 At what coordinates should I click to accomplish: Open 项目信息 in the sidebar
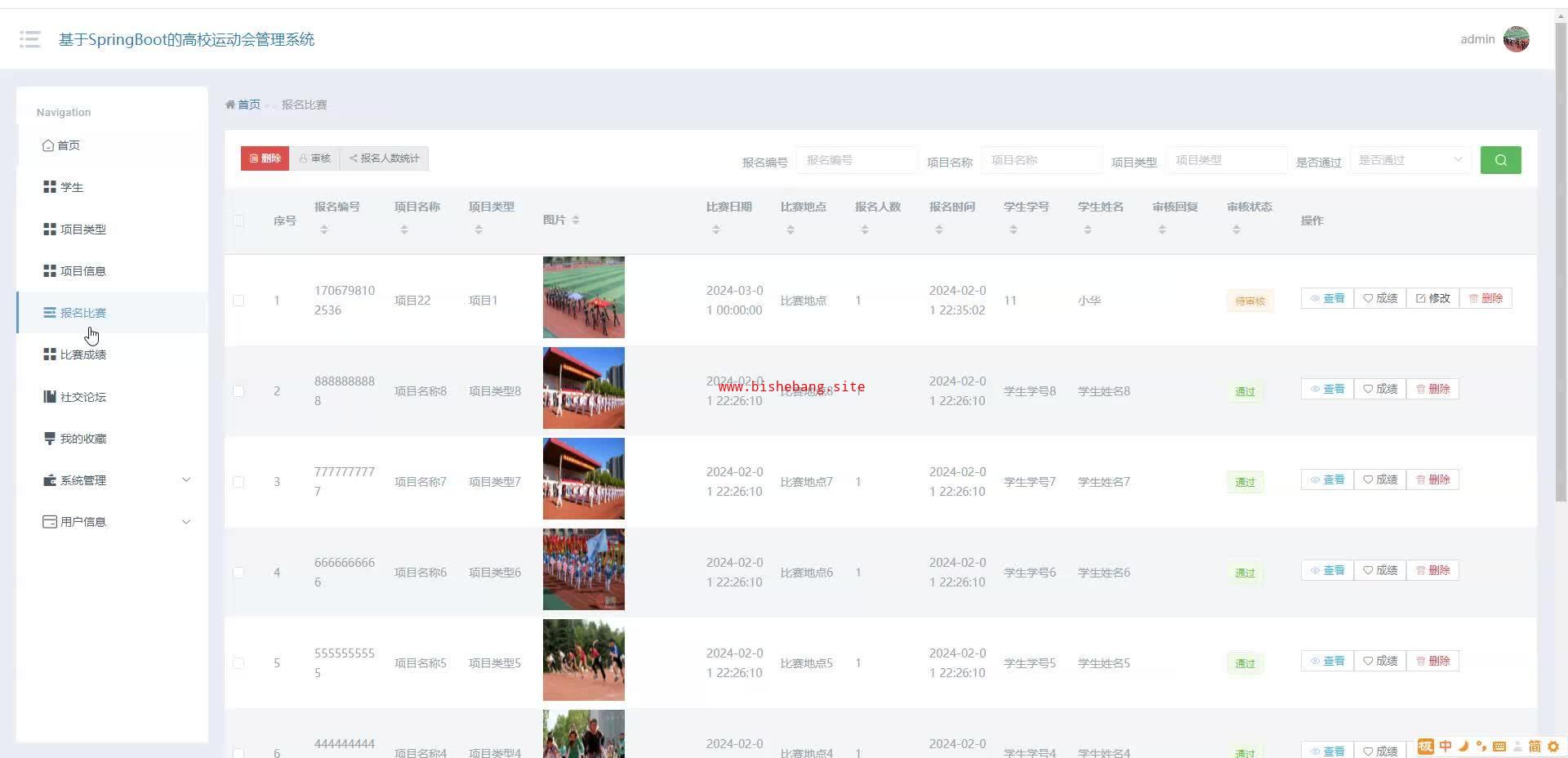[113, 271]
